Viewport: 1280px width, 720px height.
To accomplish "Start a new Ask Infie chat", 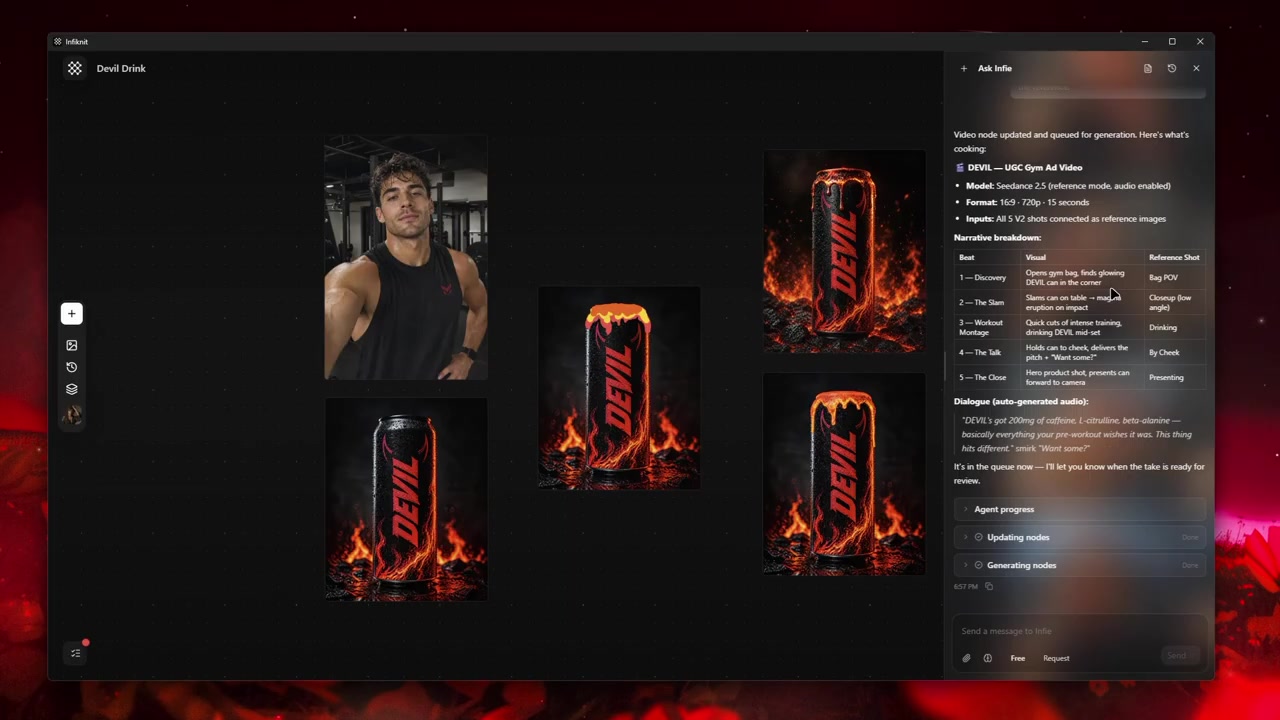I will coord(963,68).
